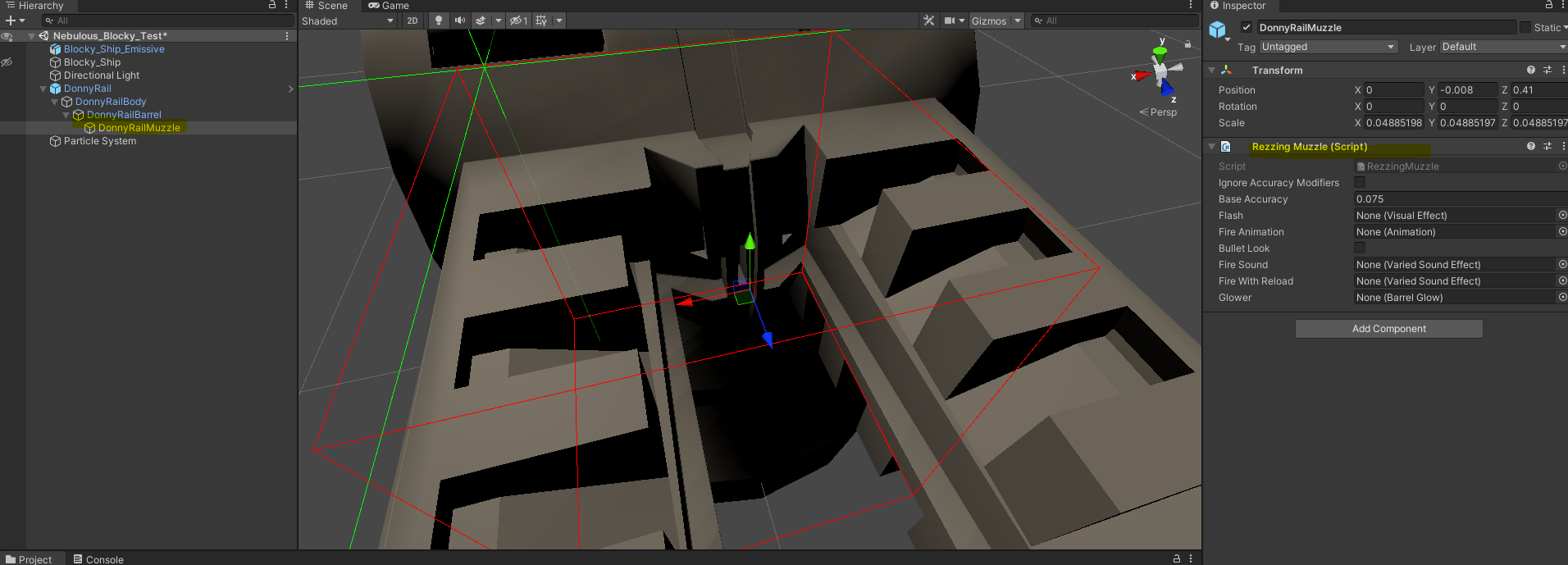This screenshot has width=1568, height=565.
Task: Open Glower object picker circle
Action: 1562,297
